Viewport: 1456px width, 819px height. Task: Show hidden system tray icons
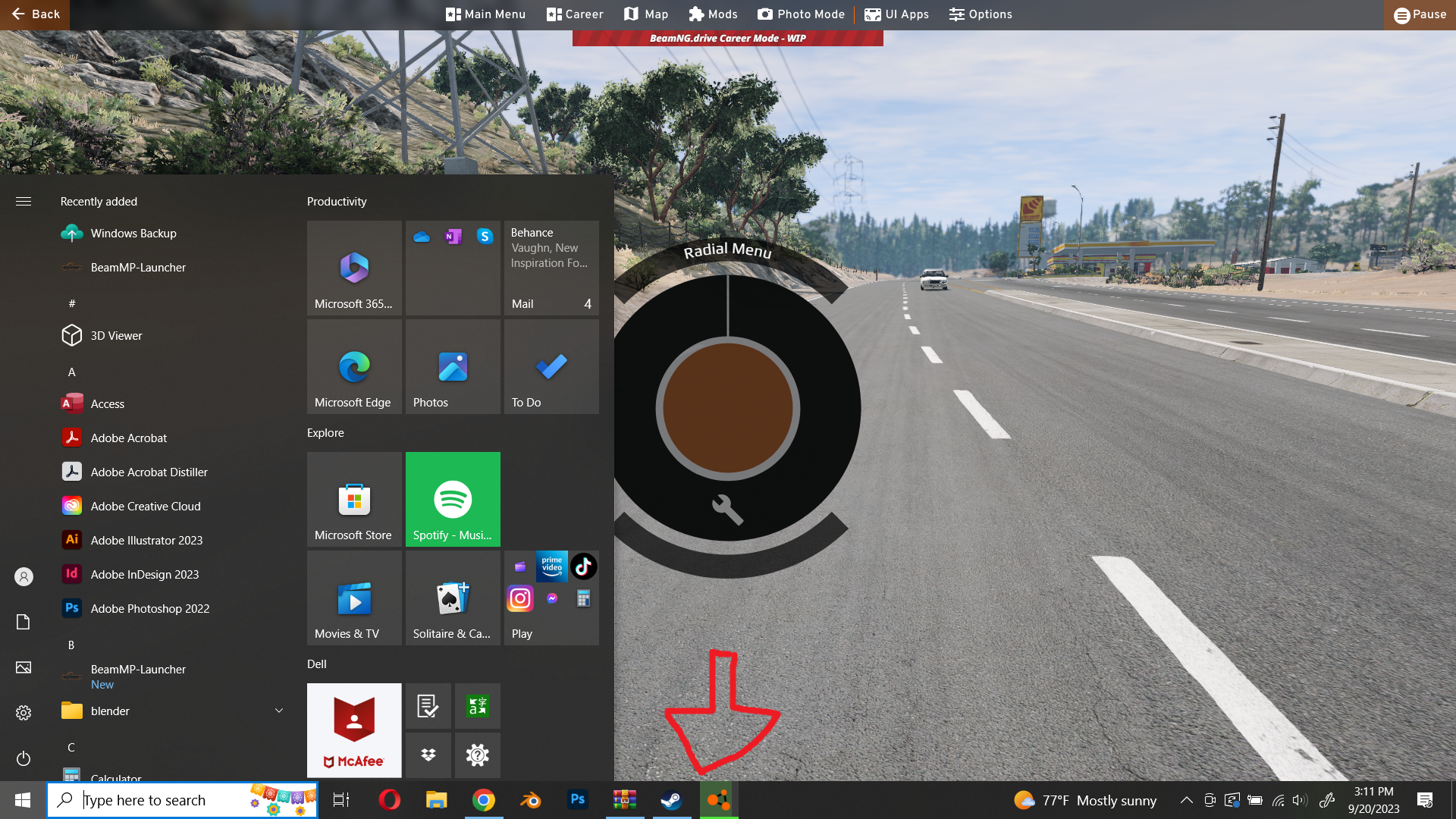tap(1186, 800)
